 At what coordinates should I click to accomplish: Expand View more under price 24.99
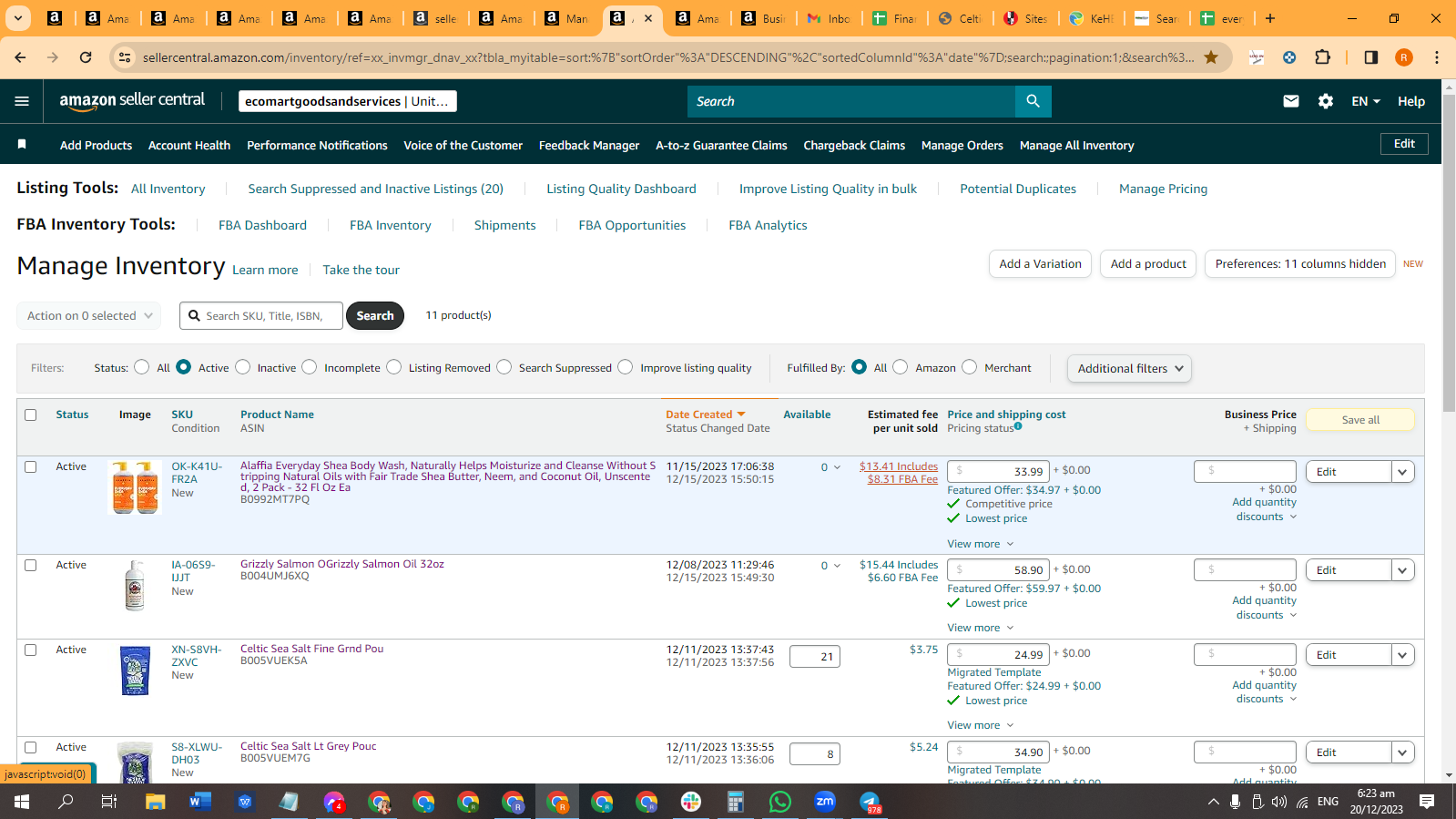981,725
